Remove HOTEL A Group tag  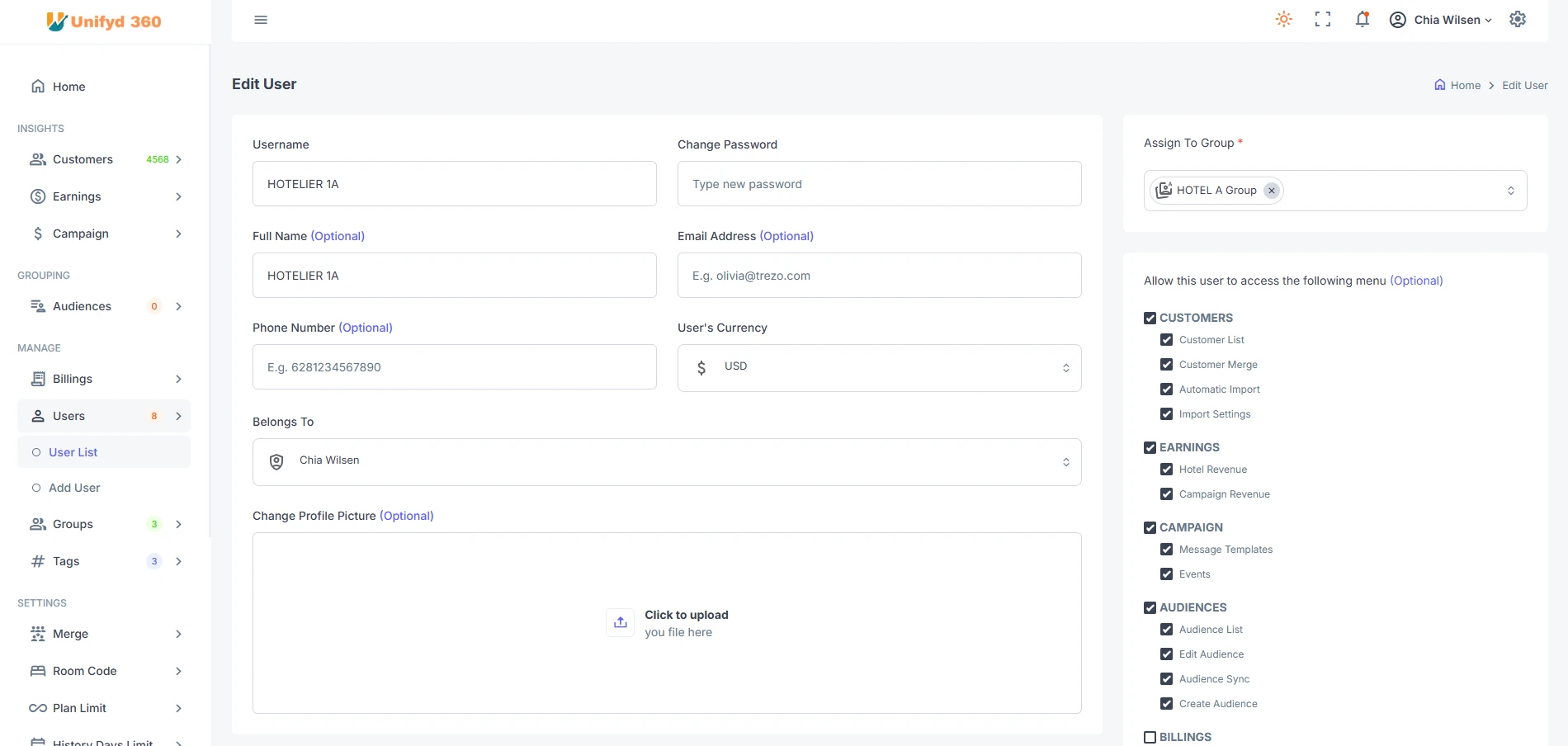pos(1272,191)
